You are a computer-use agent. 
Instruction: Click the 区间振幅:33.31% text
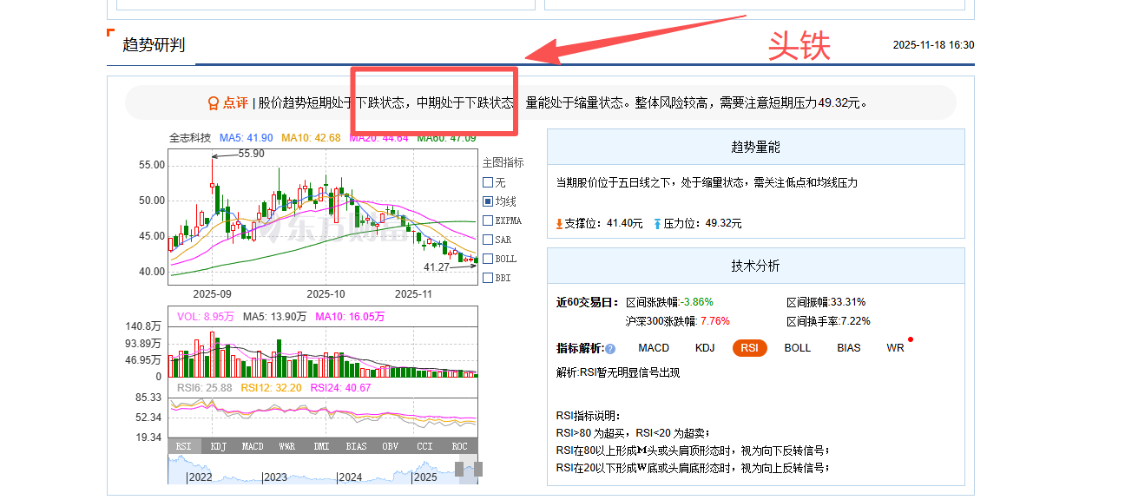(826, 302)
